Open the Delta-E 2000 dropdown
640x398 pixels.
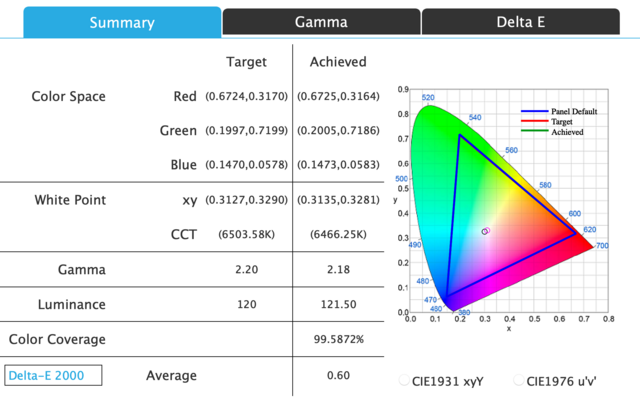tap(53, 375)
